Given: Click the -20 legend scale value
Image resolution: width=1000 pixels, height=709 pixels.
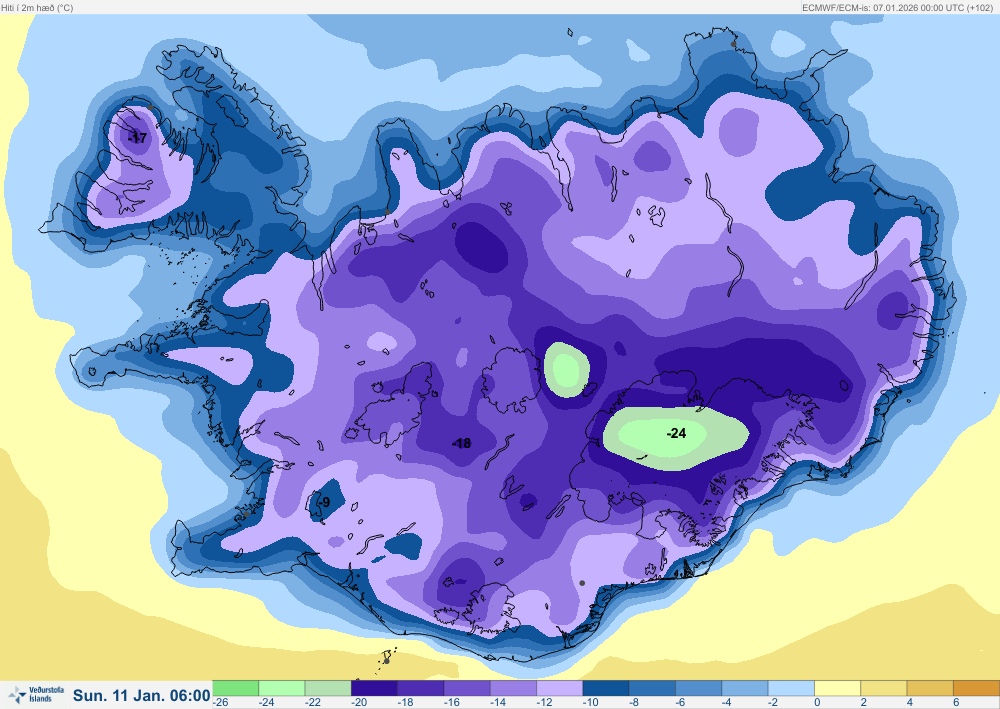Looking at the screenshot, I should 359,702.
